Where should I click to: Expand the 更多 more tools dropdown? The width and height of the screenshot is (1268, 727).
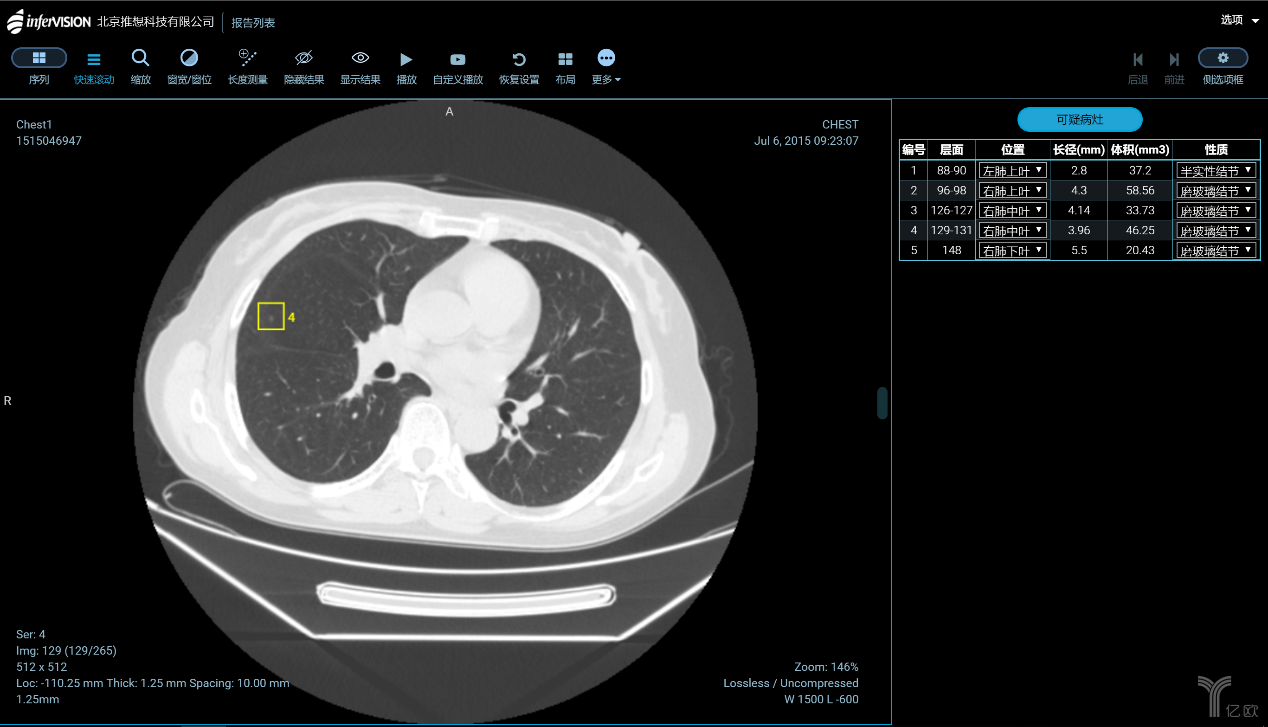606,60
